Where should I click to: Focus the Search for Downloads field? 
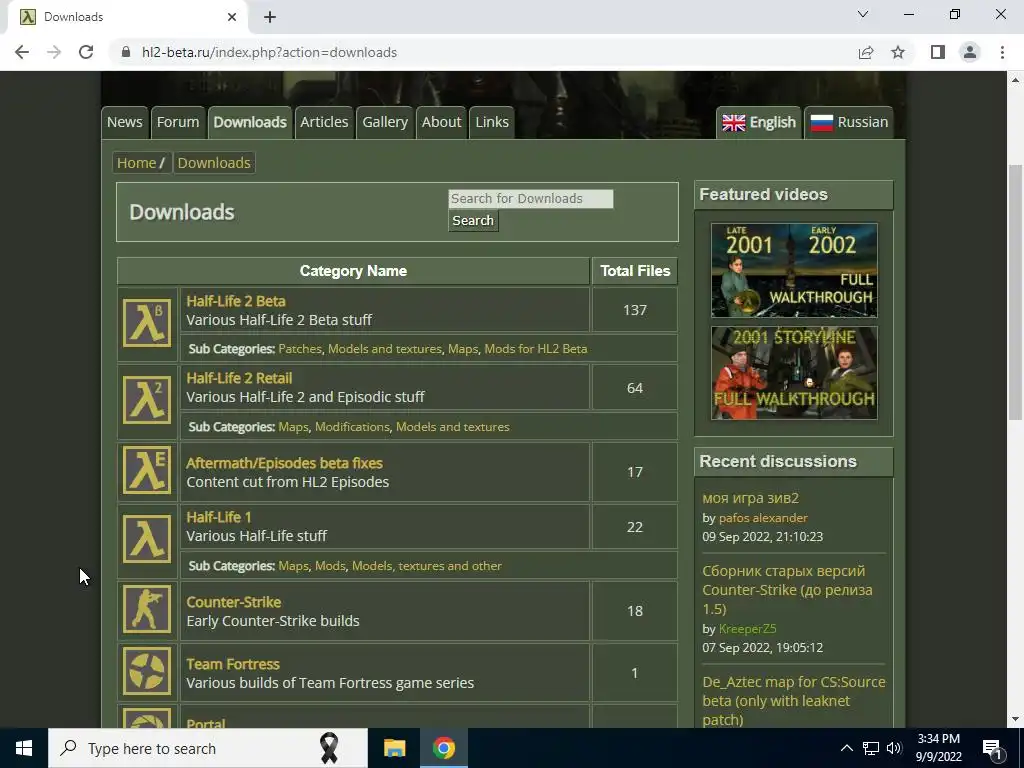[x=530, y=199]
